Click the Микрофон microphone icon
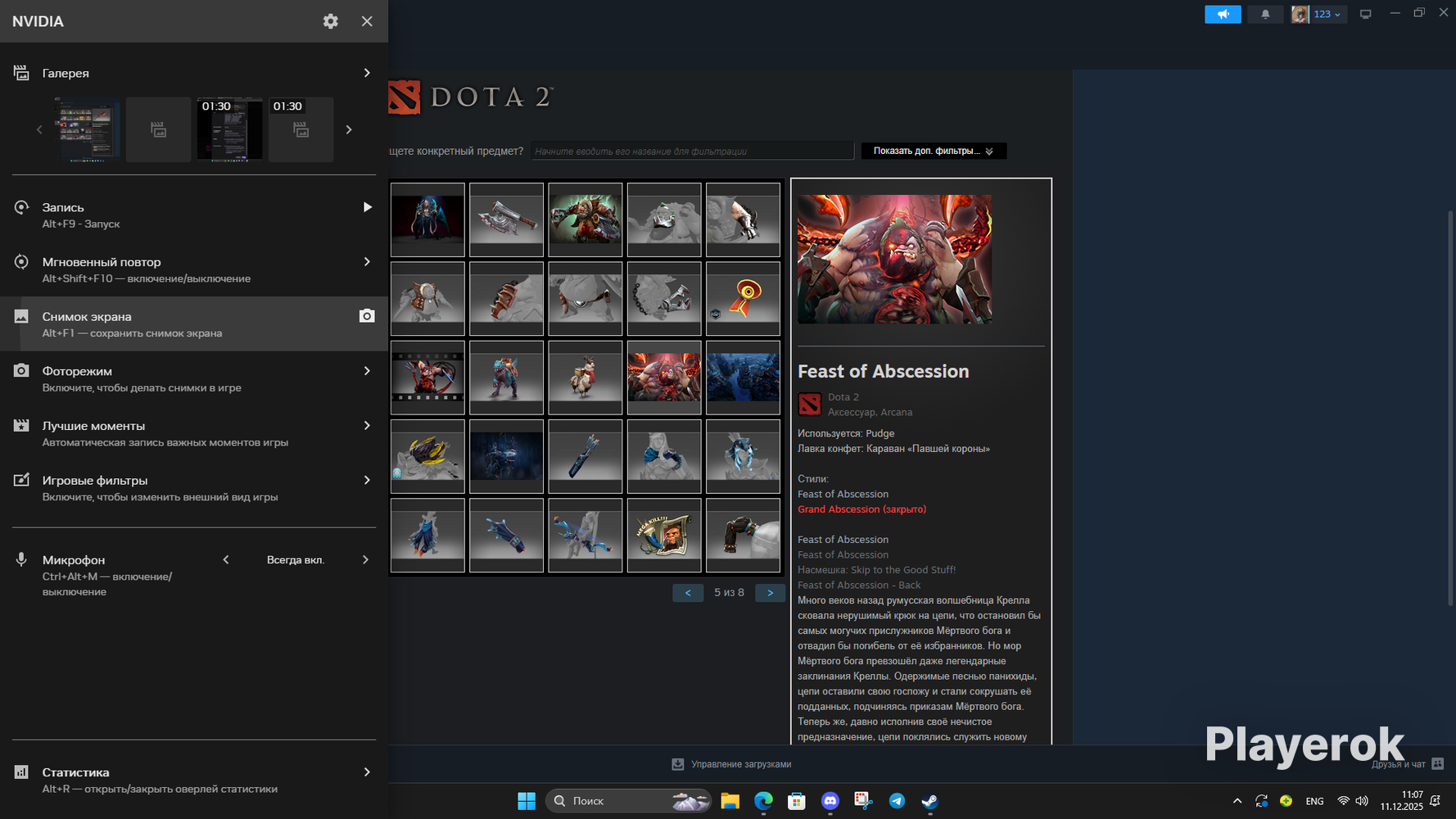Viewport: 1456px width, 819px height. (21, 559)
